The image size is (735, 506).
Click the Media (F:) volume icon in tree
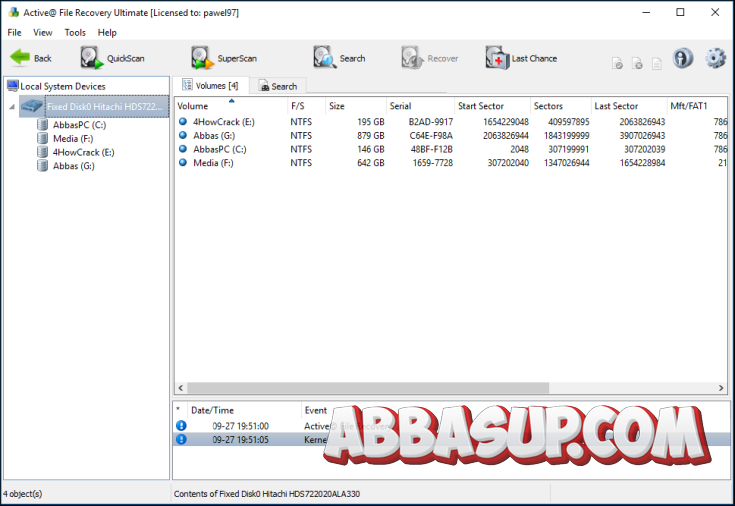click(42, 138)
